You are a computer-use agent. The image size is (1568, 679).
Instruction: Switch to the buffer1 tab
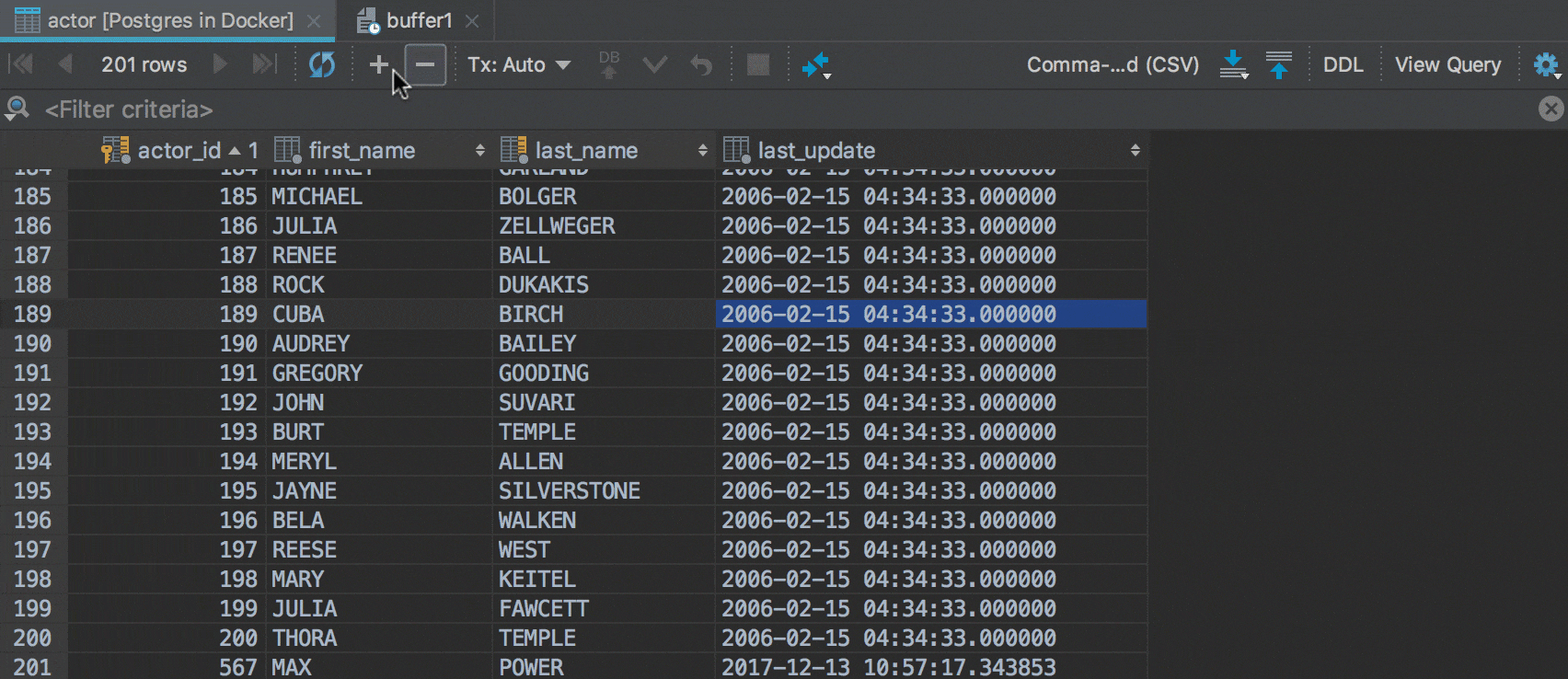(419, 20)
